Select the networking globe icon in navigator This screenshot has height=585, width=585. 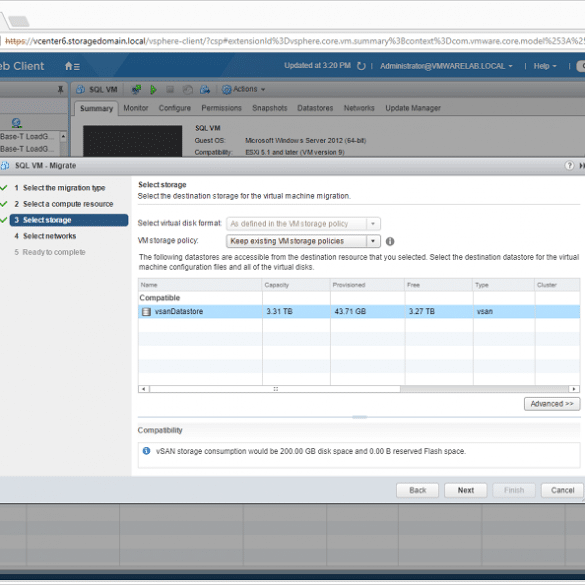click(x=16, y=122)
